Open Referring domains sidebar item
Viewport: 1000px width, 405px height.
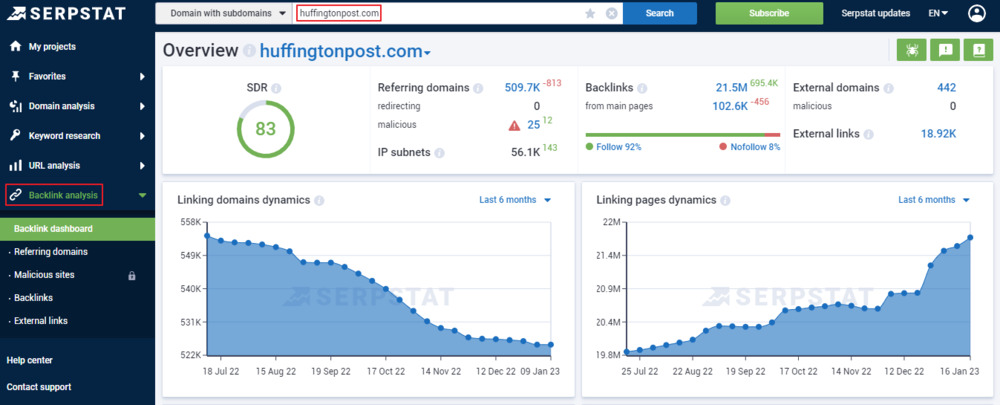click(50, 252)
